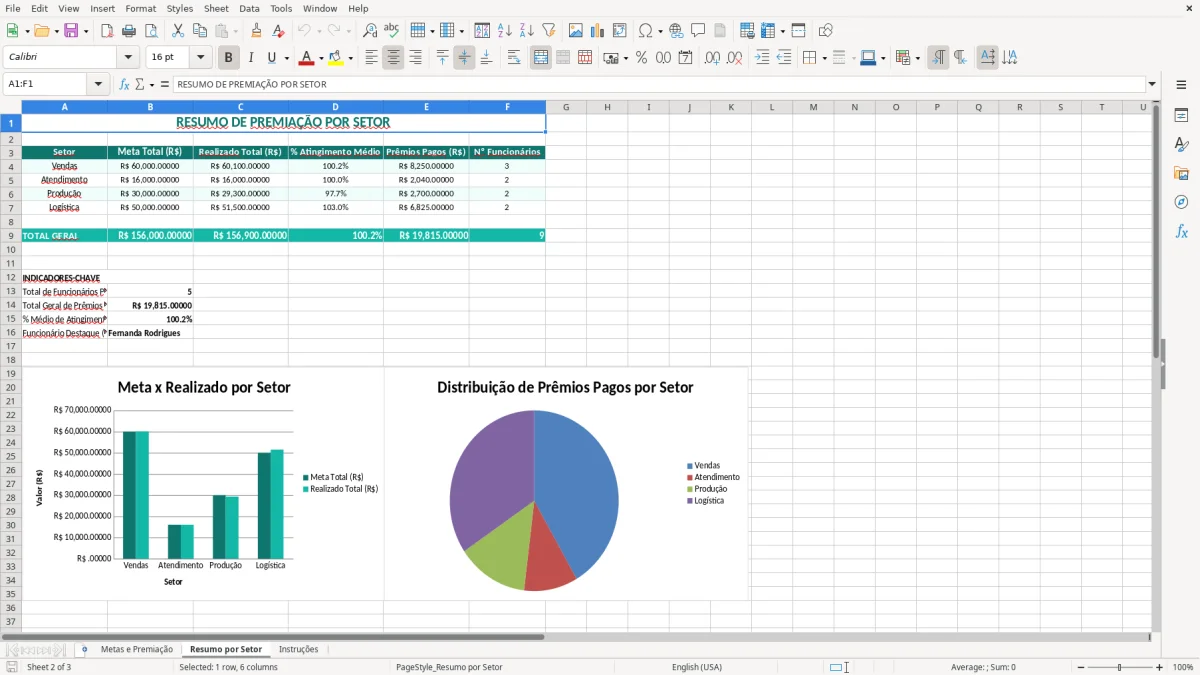Screen dimensions: 1200x675
Task: Click the Select Function sigma button
Action: [140, 85]
